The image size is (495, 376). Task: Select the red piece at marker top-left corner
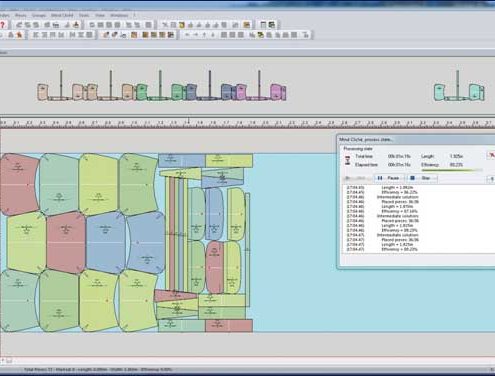click(19, 183)
